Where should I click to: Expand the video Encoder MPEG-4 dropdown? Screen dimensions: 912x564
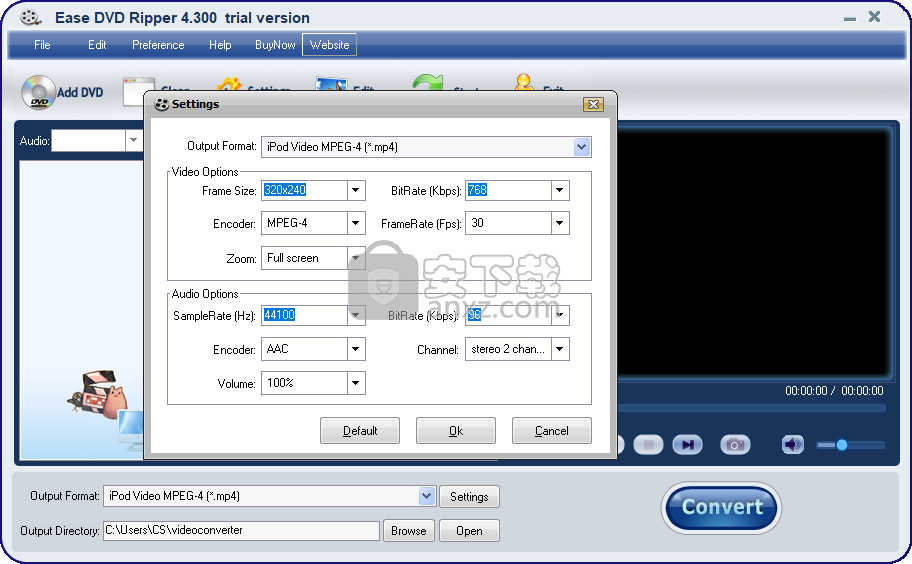coord(356,223)
